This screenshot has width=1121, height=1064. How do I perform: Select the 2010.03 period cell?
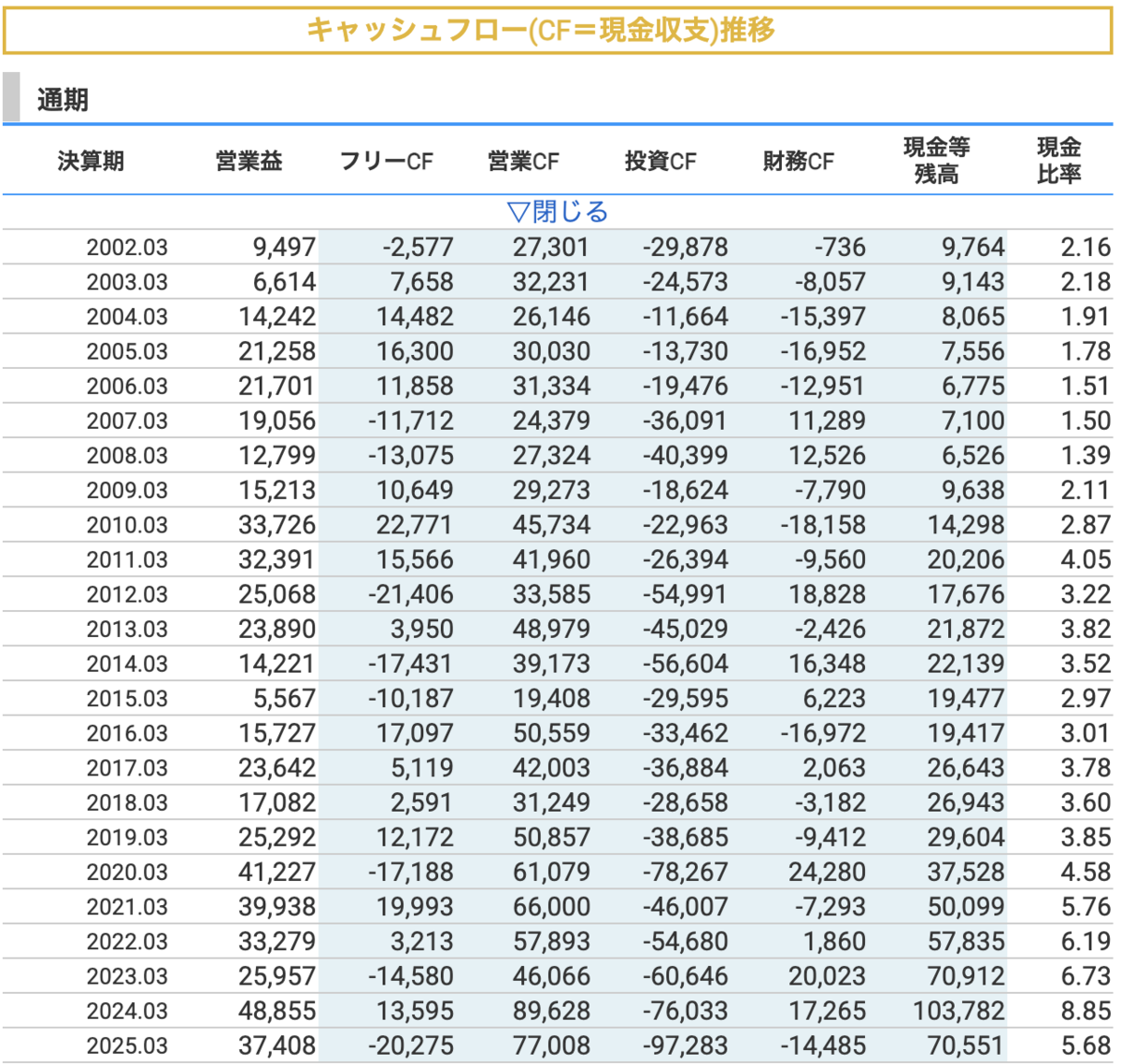coord(127,525)
